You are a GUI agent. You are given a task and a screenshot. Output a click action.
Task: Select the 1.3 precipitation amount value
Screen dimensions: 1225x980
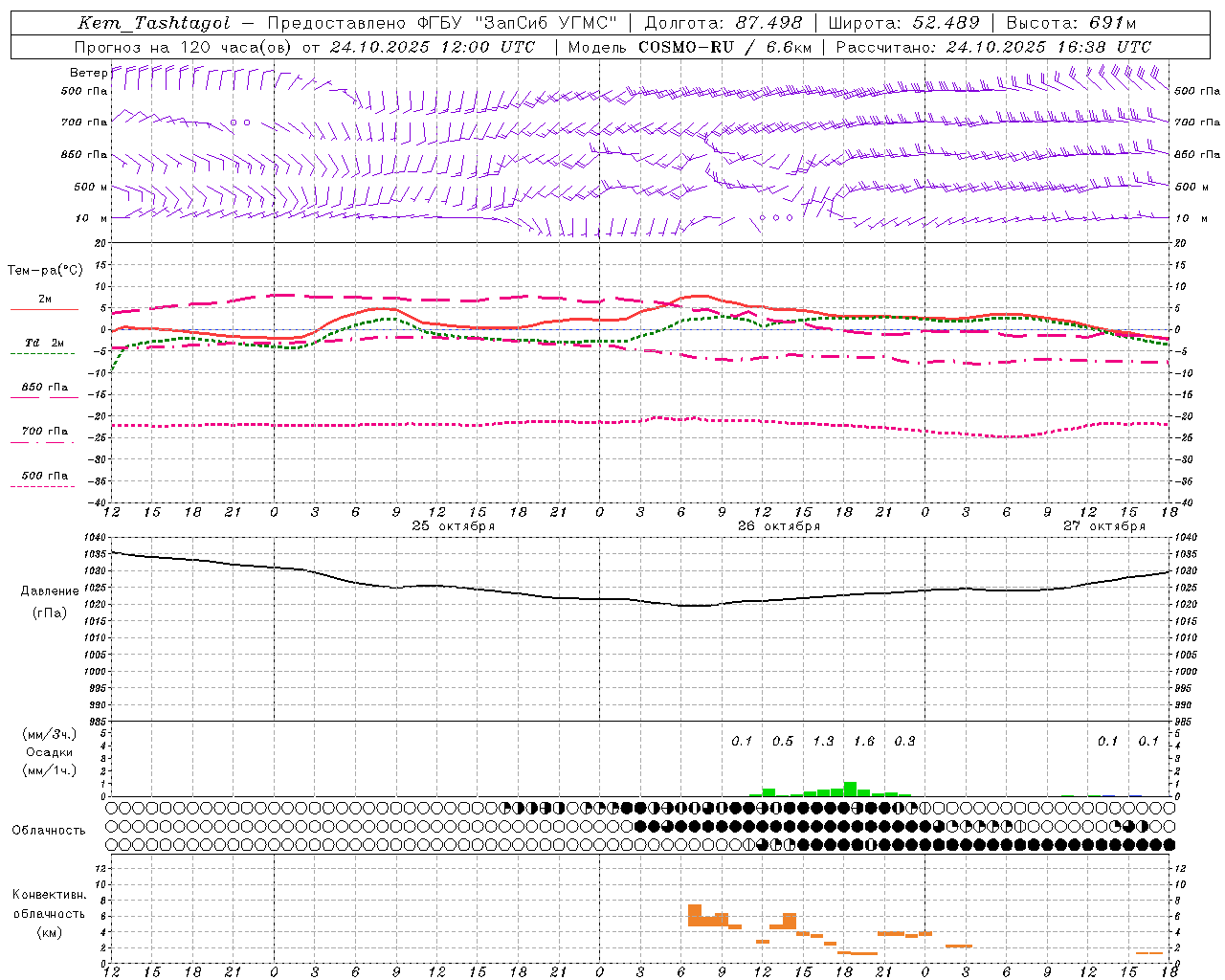pos(823,742)
